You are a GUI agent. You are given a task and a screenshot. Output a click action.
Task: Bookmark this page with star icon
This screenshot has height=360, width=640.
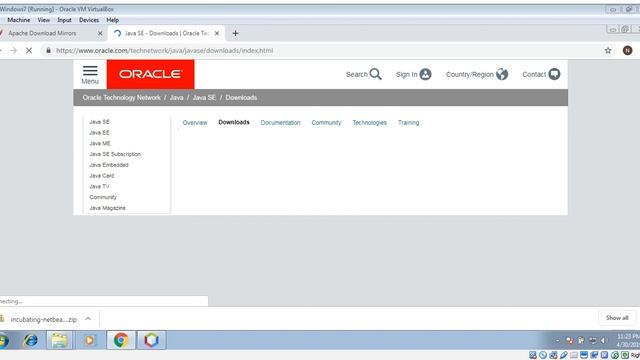(608, 51)
